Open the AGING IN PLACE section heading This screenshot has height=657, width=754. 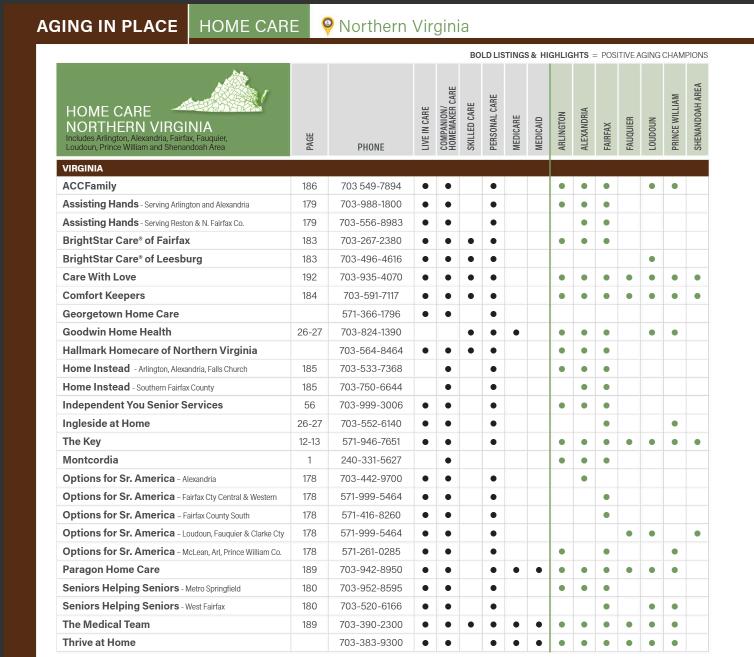tap(107, 26)
